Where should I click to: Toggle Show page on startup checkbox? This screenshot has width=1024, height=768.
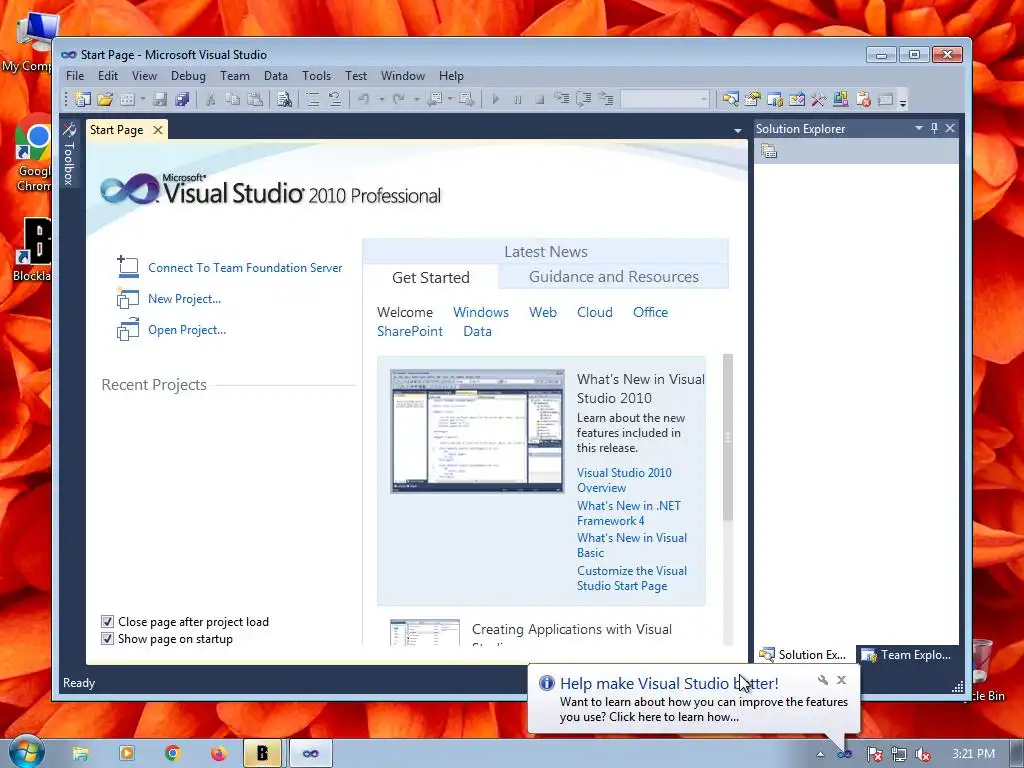pyautogui.click(x=108, y=639)
